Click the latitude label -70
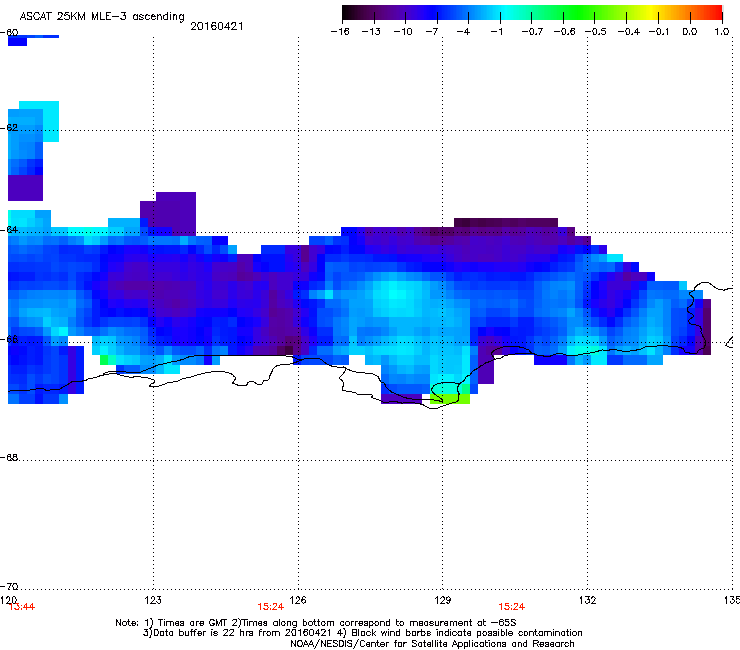Screen dimensions: 740x650 click(x=9, y=586)
